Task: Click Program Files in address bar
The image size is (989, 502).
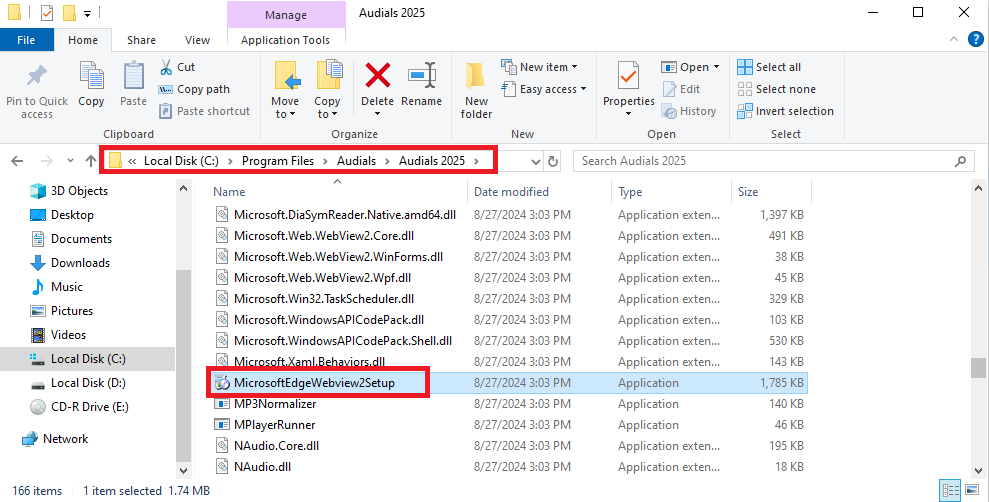Action: pyautogui.click(x=278, y=161)
